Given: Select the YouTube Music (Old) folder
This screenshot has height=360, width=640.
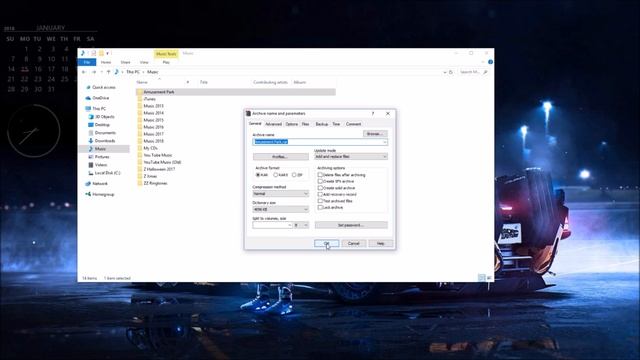Looking at the screenshot, I should [x=162, y=162].
